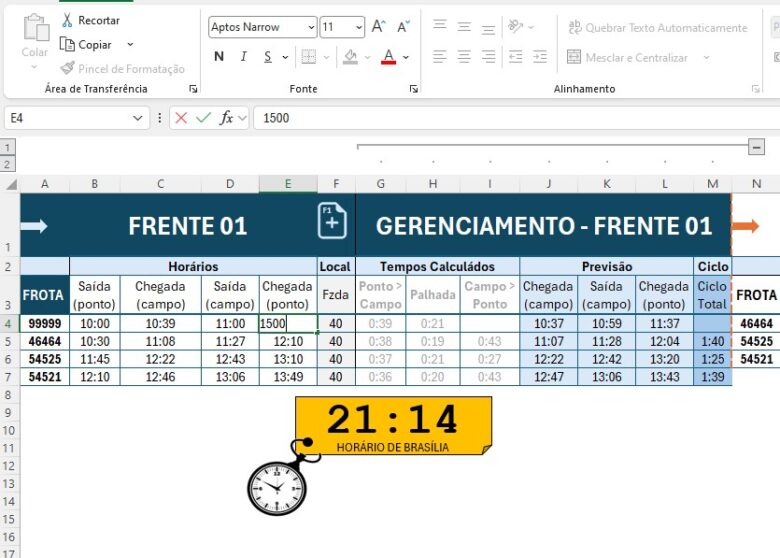Click the red font color A button
The height and width of the screenshot is (558, 780).
point(389,57)
